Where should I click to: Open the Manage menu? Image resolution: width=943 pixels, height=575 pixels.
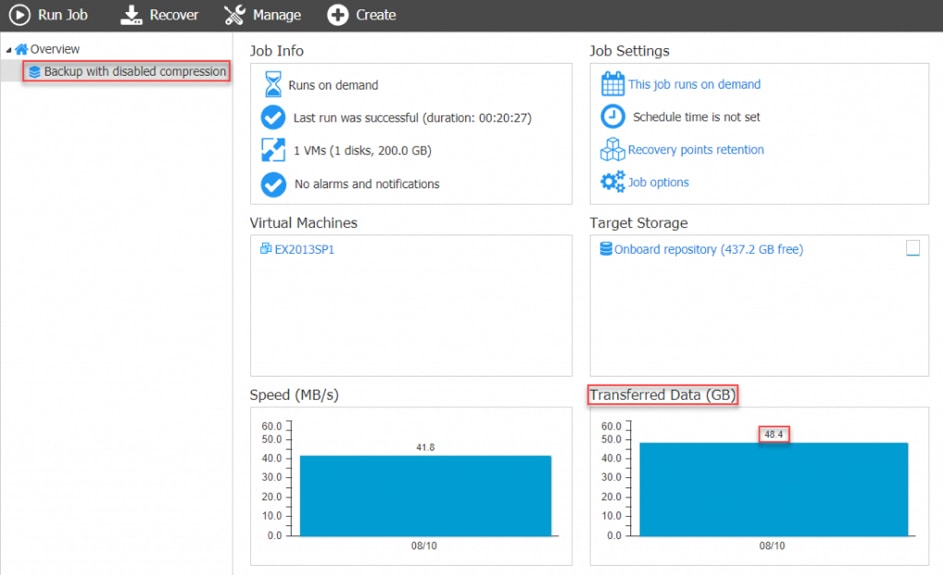point(276,15)
